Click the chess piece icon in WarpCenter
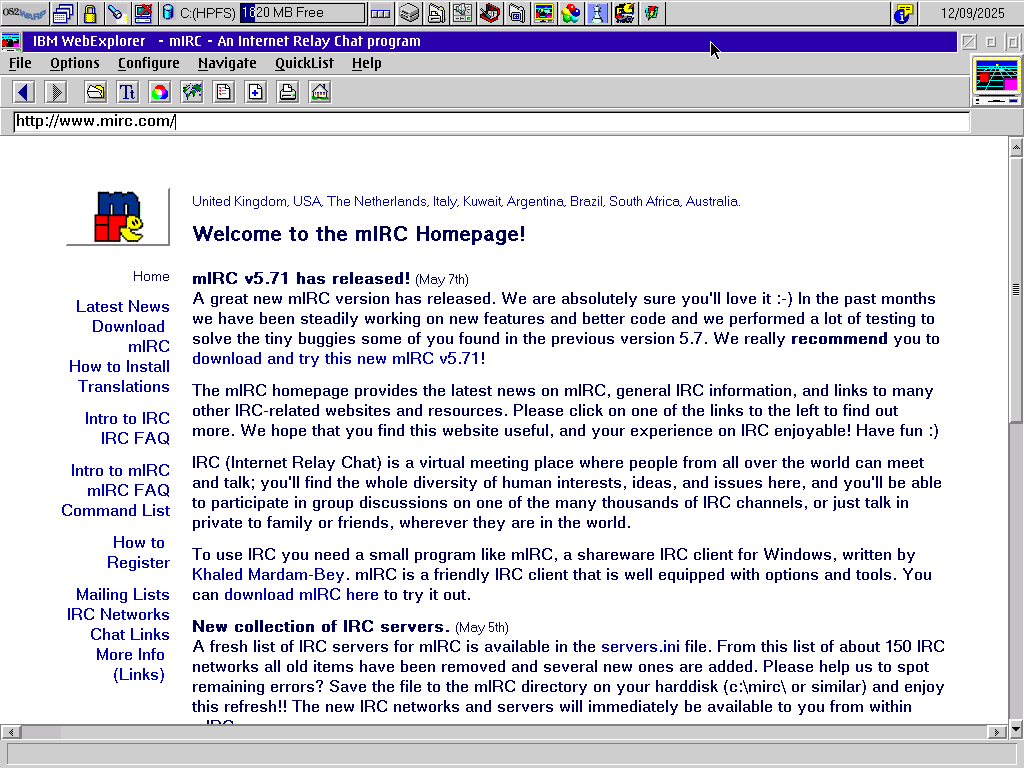1024x768 pixels. (598, 13)
